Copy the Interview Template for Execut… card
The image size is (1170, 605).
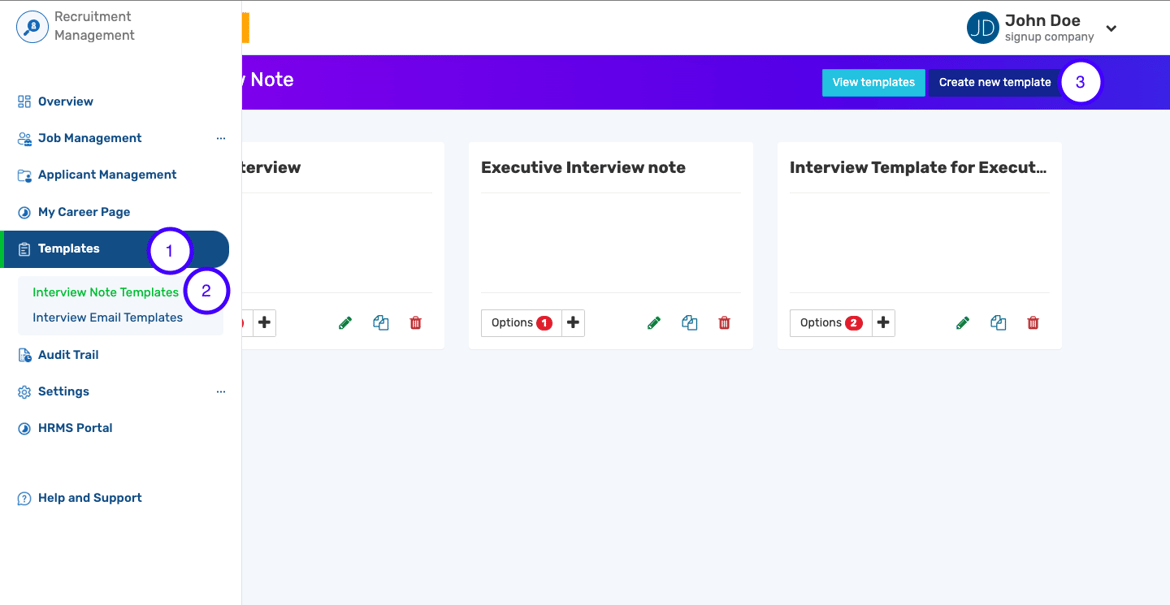998,323
